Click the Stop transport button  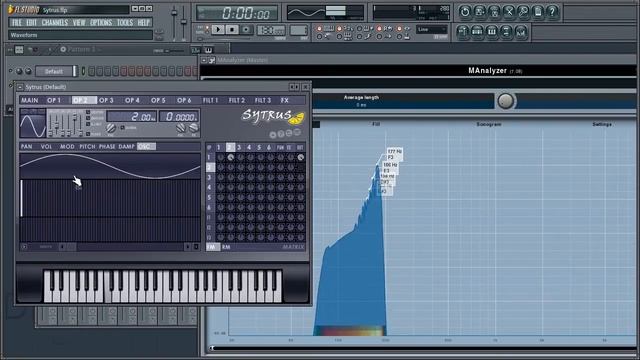pos(232,29)
